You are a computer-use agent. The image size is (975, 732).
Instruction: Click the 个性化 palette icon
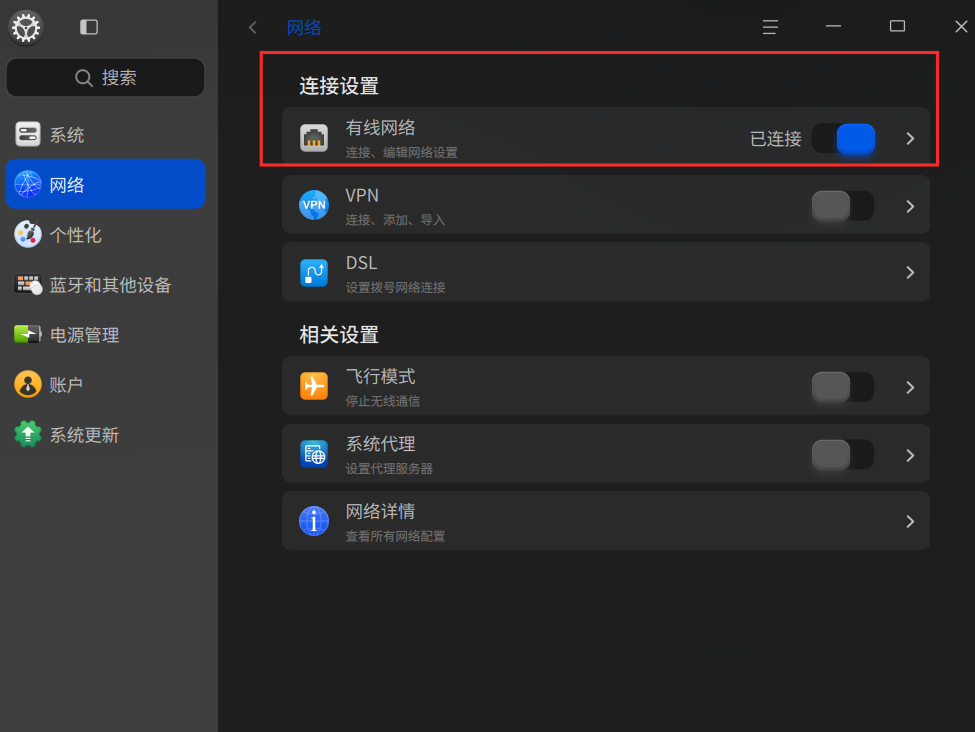point(28,234)
